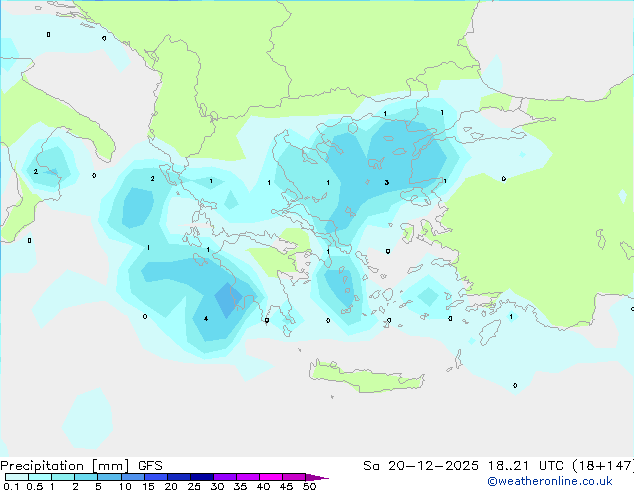
Task: Select the 30–35 mm purple legend swatch
Action: tap(224, 477)
